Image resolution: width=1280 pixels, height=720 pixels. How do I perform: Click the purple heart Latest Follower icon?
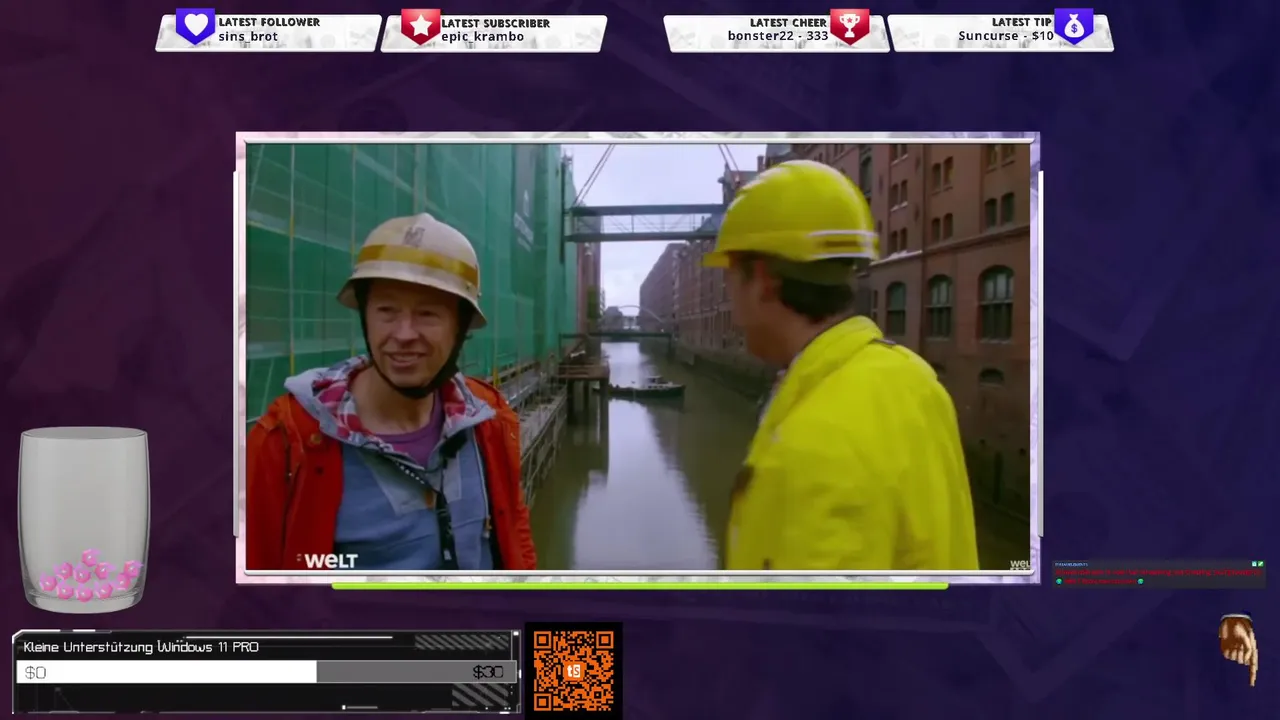point(195,26)
